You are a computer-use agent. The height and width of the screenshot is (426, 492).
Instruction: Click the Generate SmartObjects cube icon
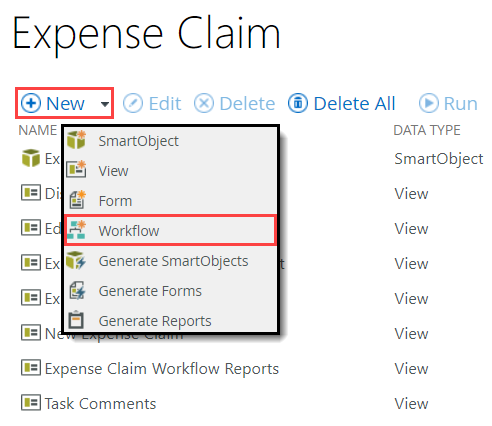(76, 261)
